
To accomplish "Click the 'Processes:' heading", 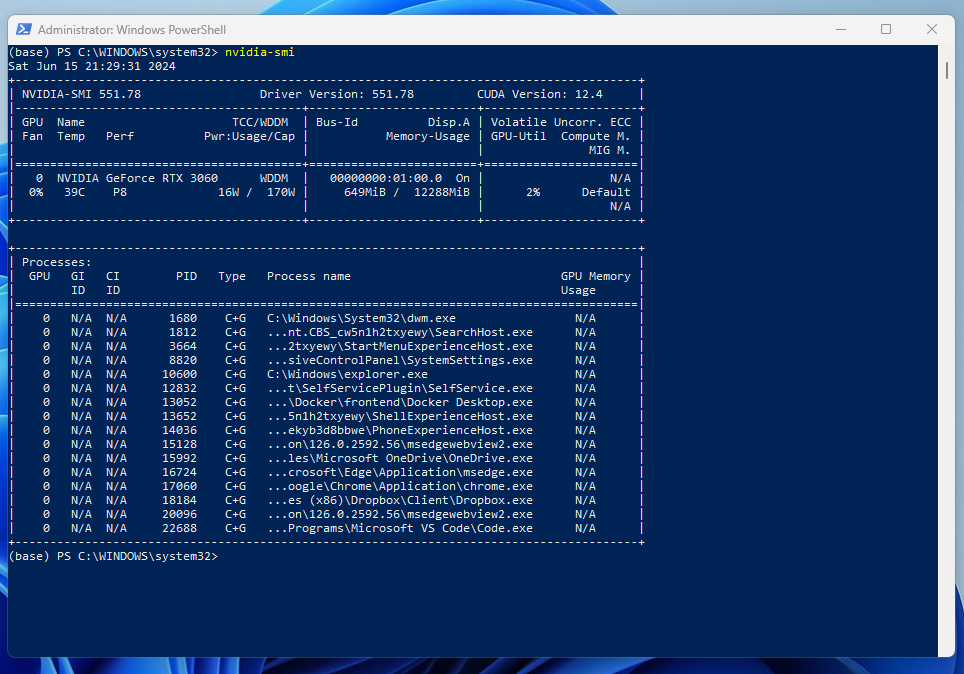I will (x=57, y=263).
